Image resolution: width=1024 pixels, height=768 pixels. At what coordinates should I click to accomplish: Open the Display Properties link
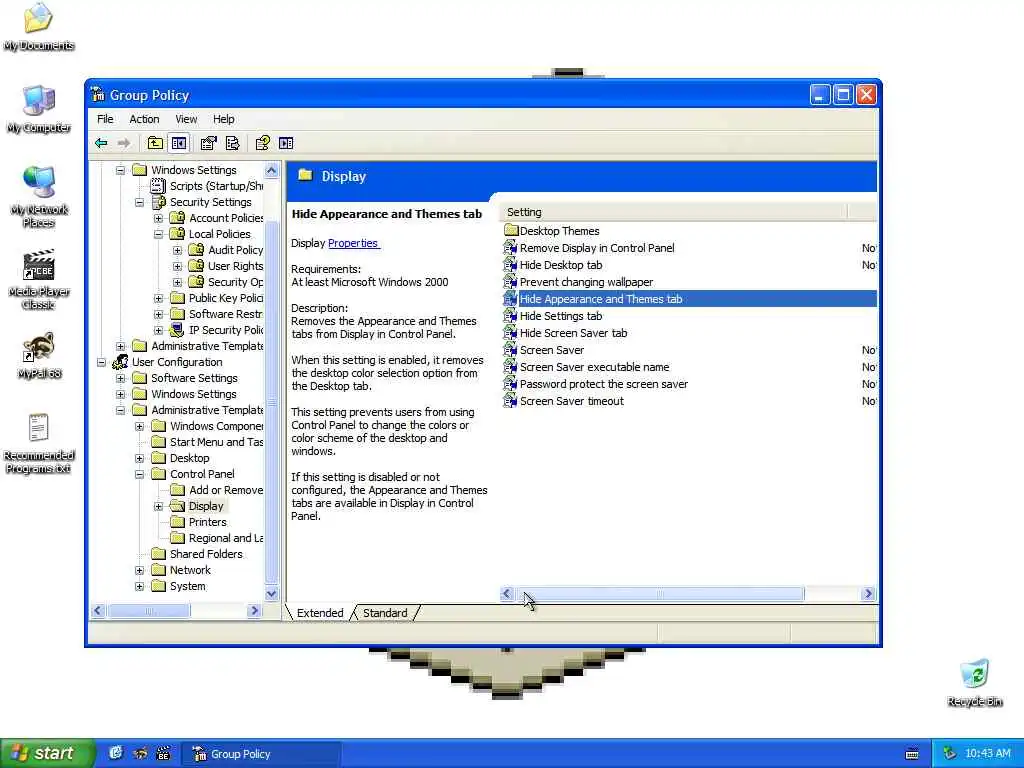353,243
